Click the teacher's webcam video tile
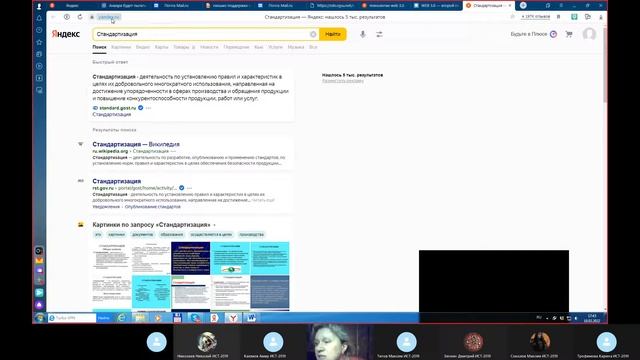This screenshot has width=640, height=360. pos(339,342)
